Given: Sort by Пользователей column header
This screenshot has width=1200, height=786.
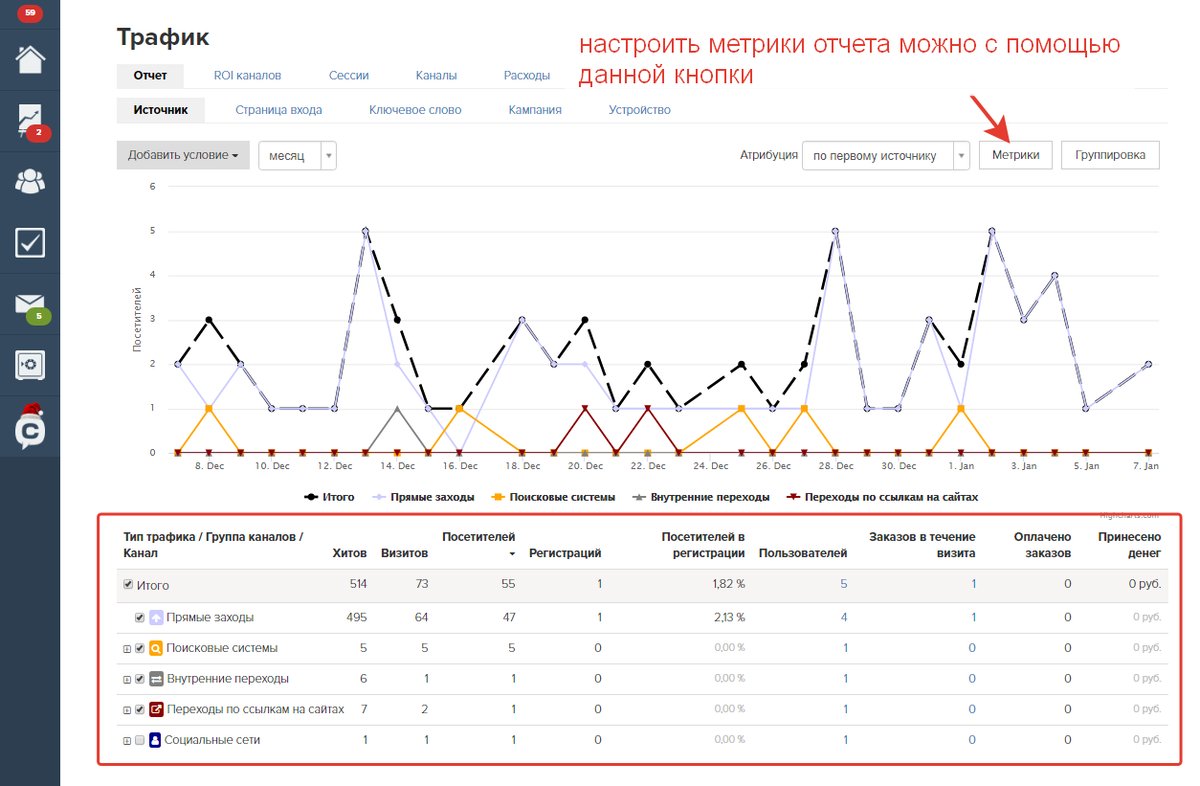Looking at the screenshot, I should click(x=803, y=553).
